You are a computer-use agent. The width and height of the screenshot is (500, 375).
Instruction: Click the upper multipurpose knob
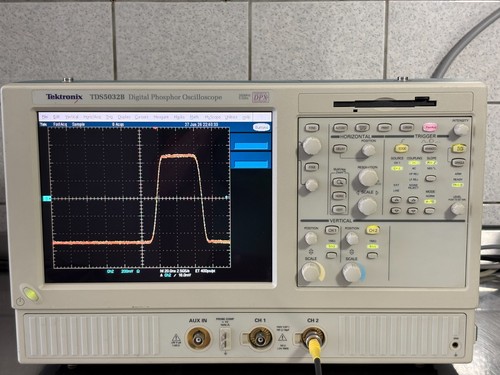[312, 146]
